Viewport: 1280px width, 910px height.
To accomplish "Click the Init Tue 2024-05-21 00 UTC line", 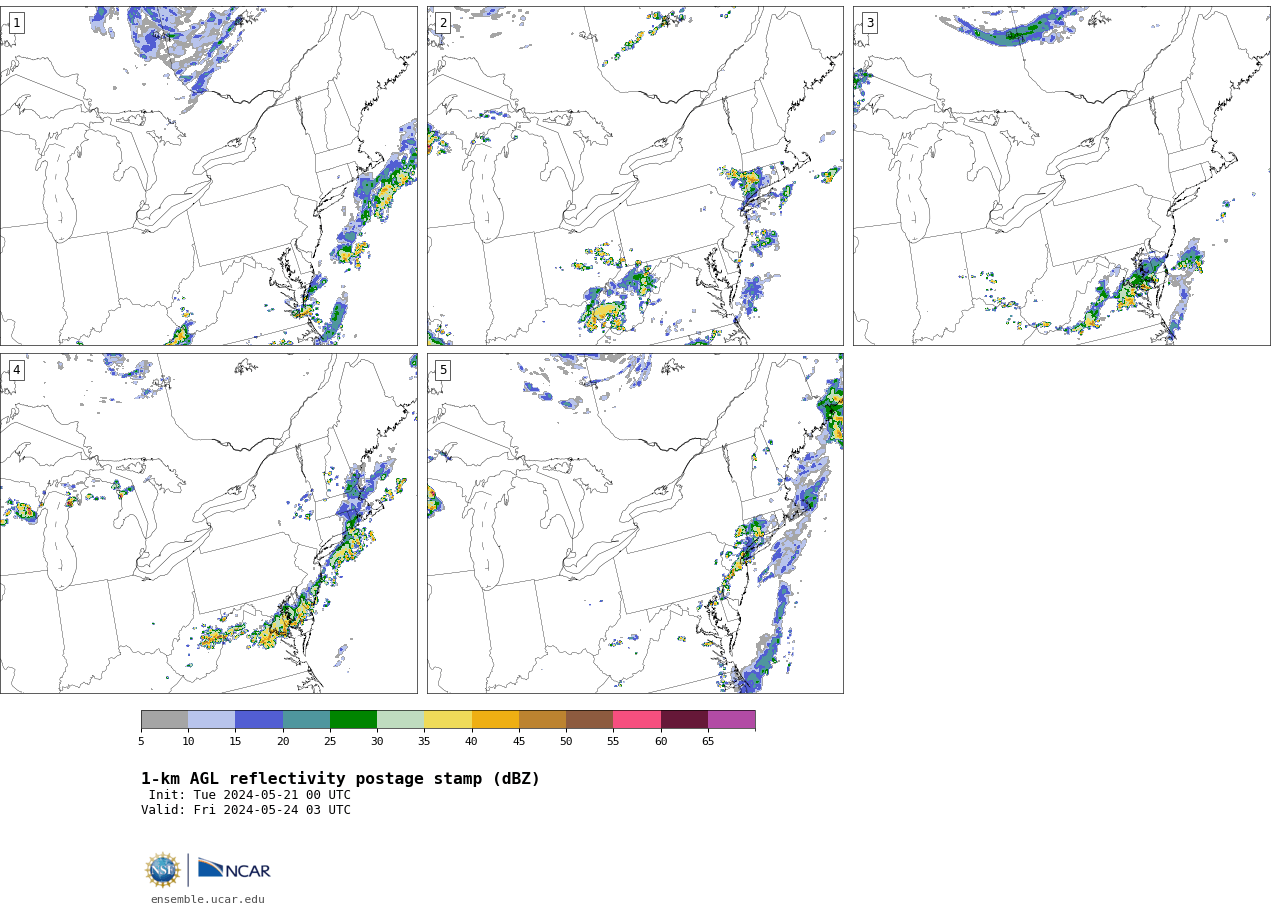I will 250,796.
